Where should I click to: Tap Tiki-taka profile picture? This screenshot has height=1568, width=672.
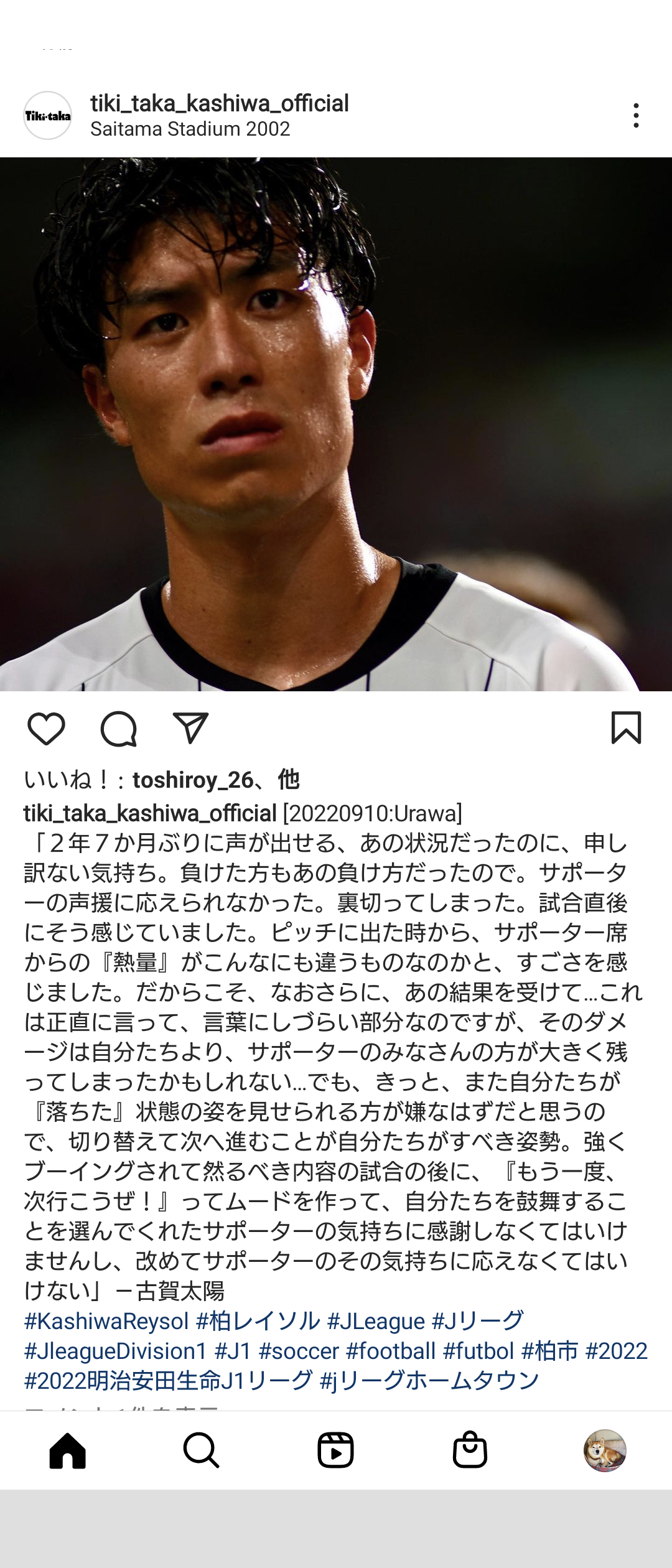point(48,116)
